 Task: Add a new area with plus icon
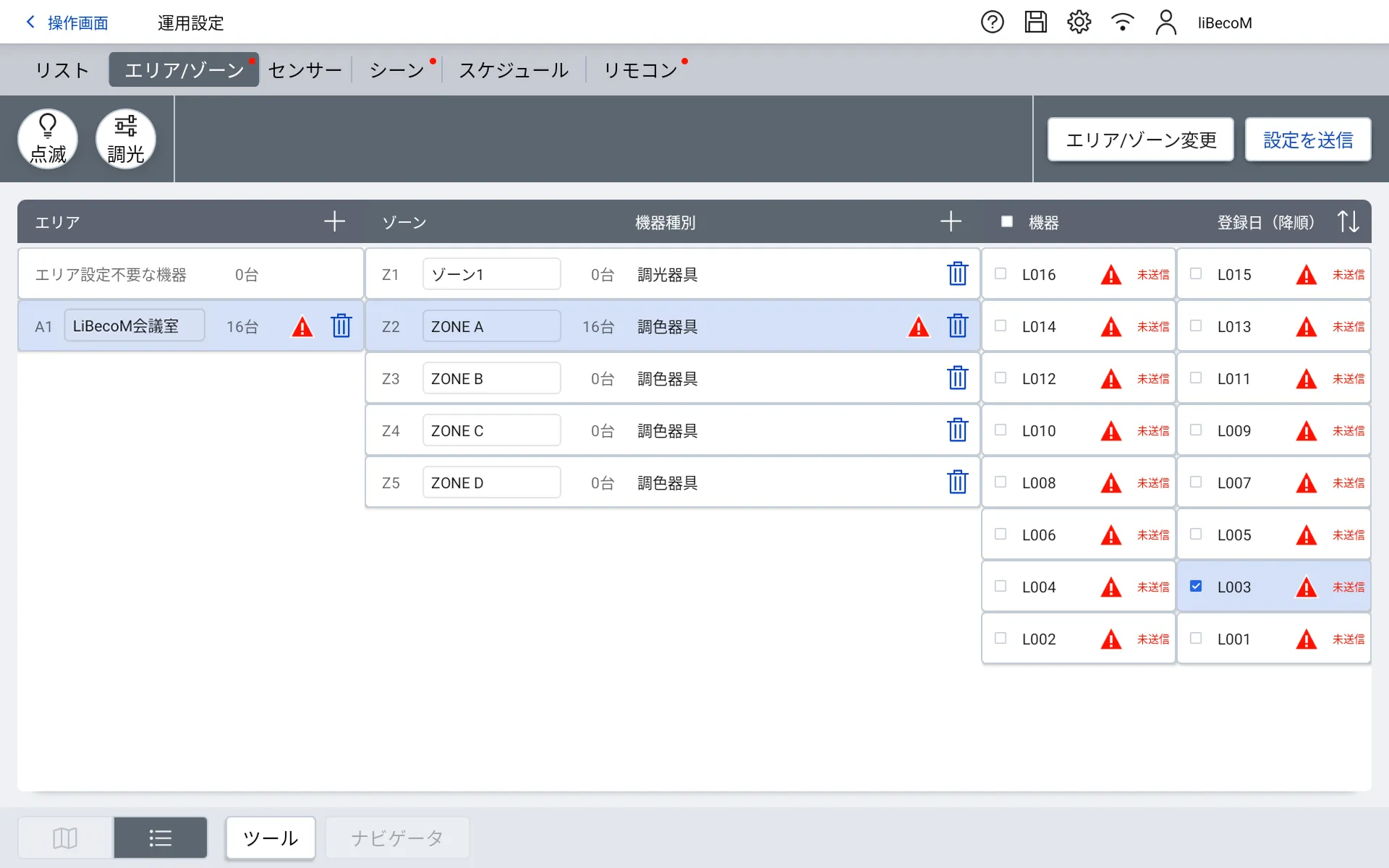334,221
